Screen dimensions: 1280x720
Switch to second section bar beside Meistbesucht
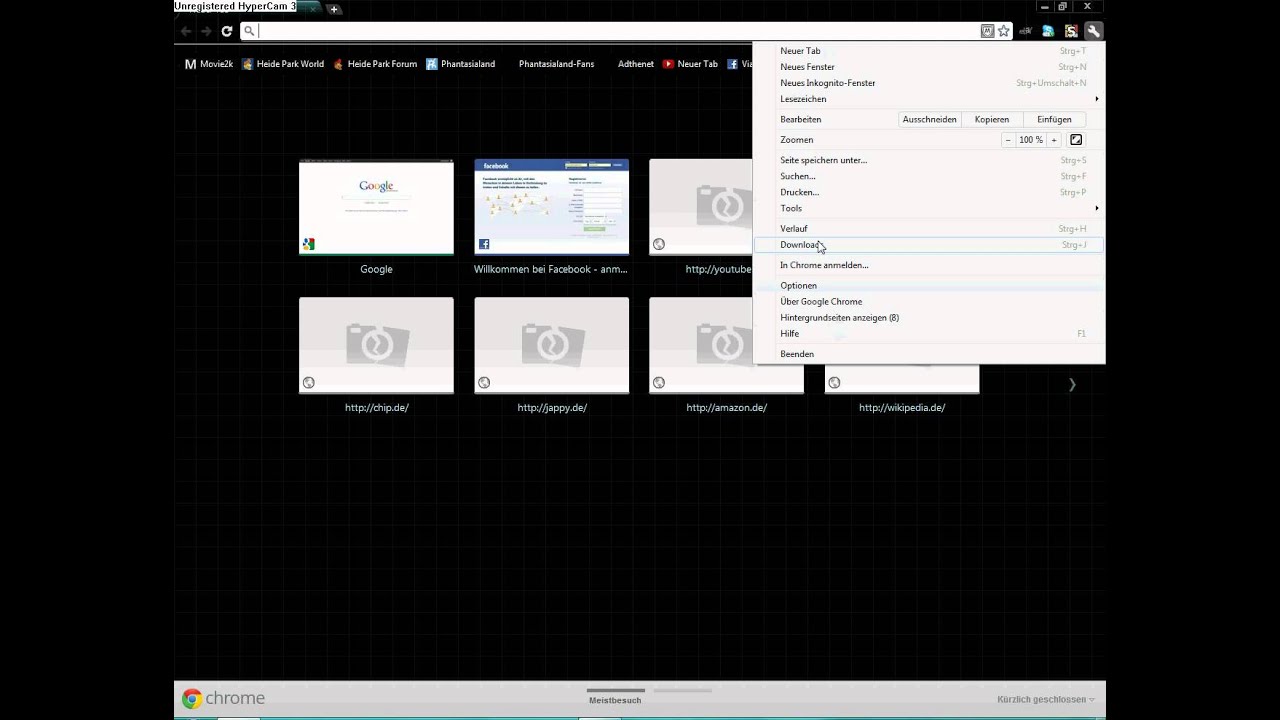point(682,691)
